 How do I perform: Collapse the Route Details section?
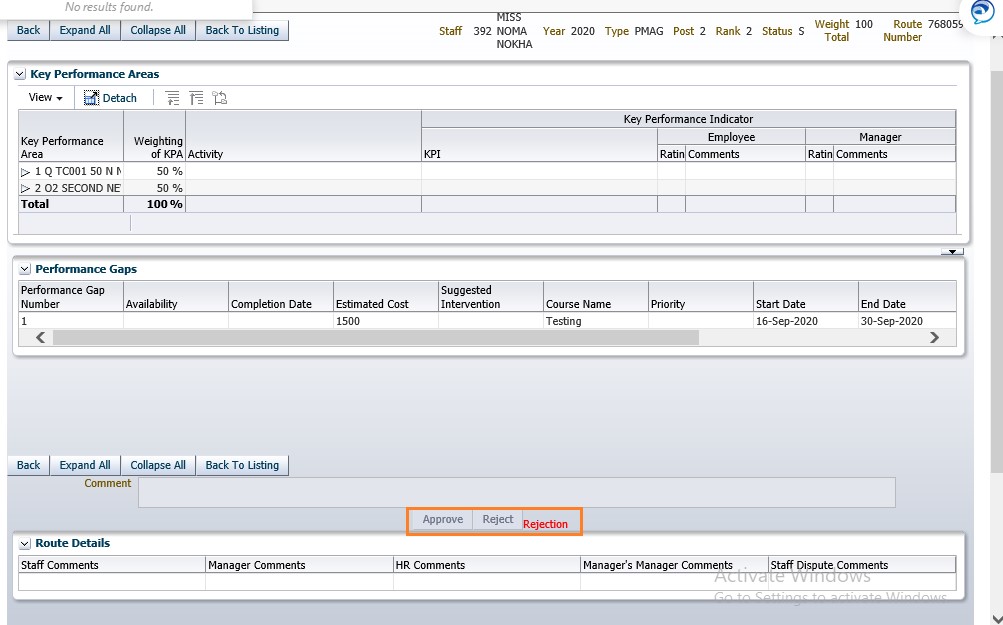coord(24,543)
